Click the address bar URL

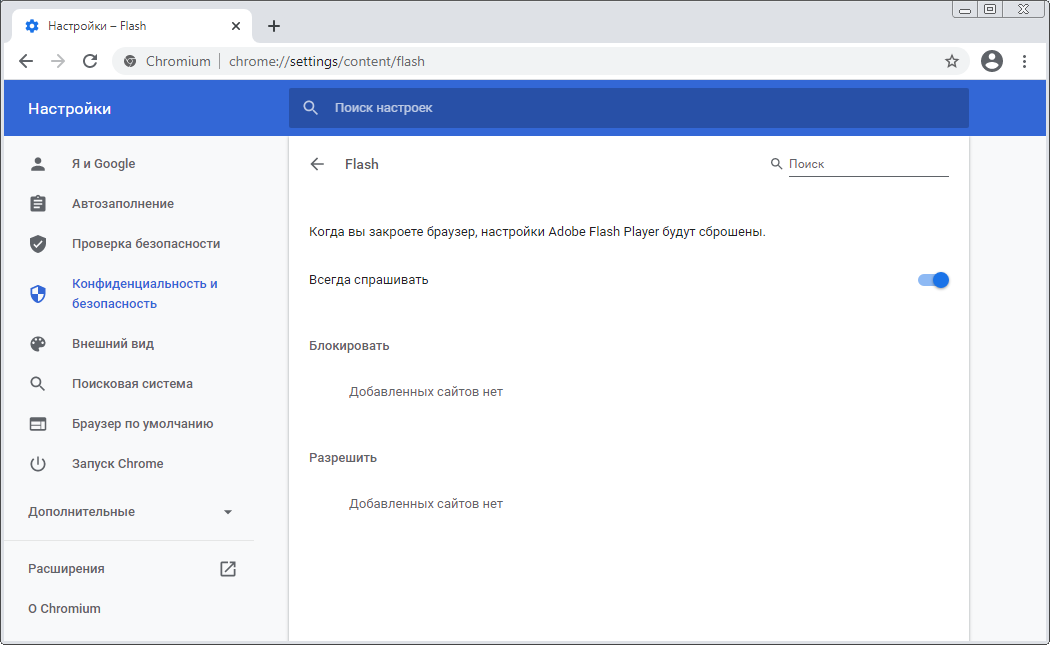click(327, 62)
